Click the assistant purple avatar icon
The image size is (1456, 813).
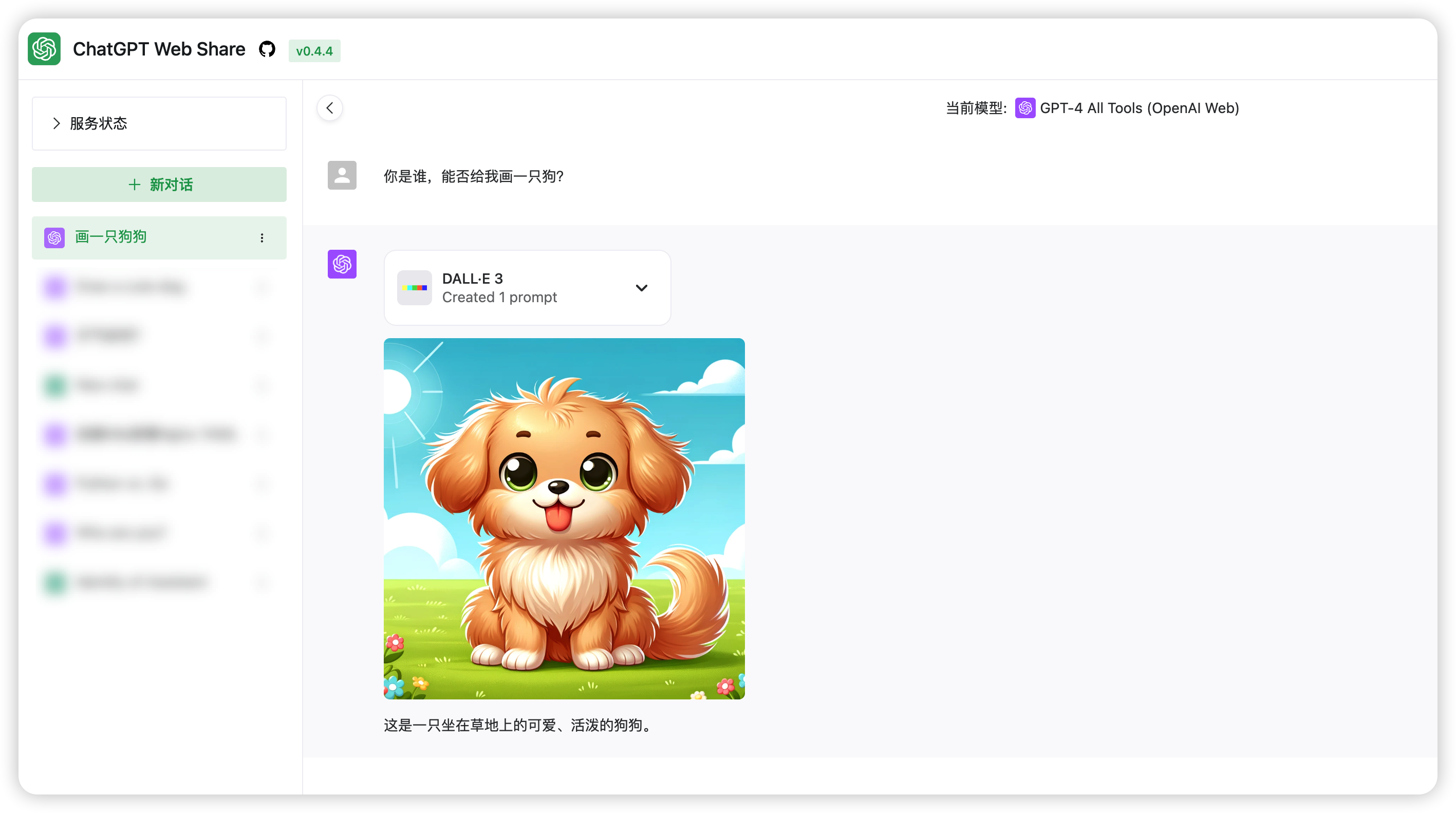pyautogui.click(x=342, y=264)
